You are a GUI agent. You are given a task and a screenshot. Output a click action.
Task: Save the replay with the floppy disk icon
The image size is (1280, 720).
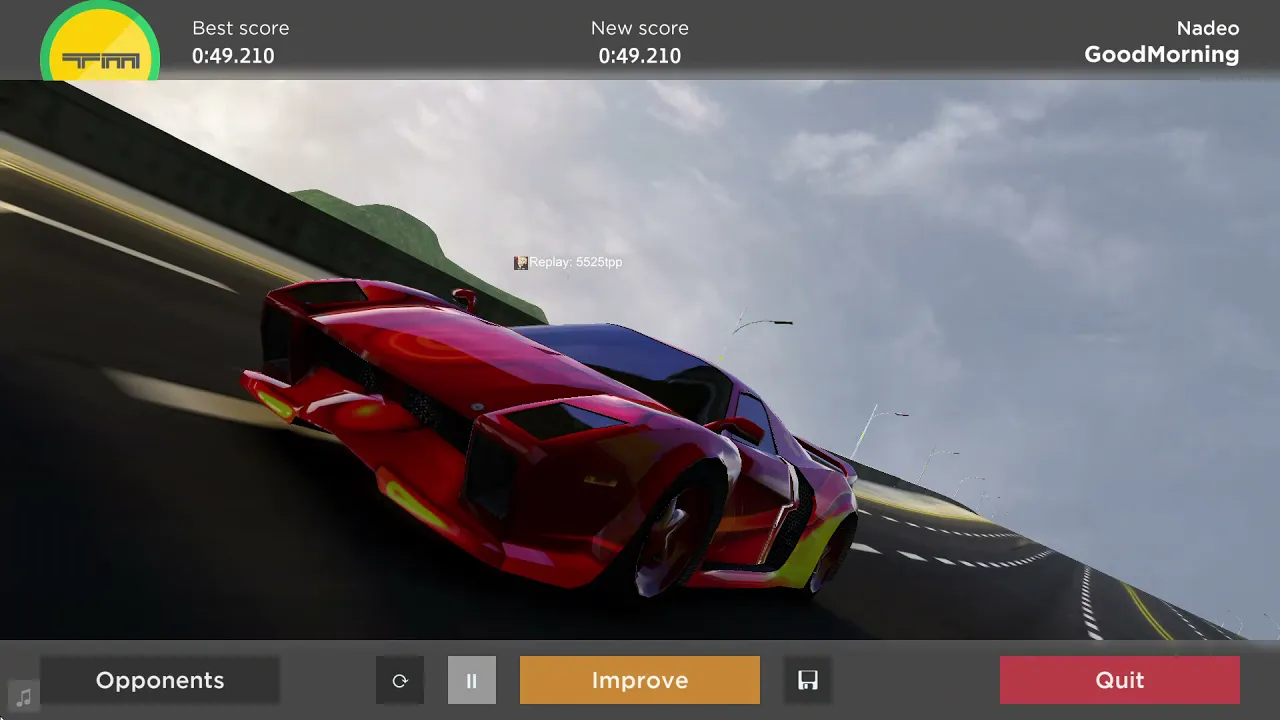point(808,680)
